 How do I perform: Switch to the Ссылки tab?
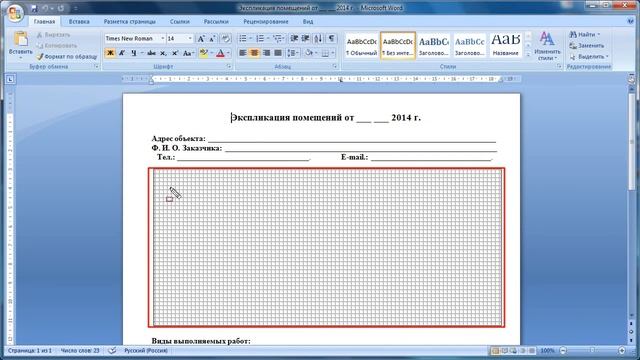(180, 22)
